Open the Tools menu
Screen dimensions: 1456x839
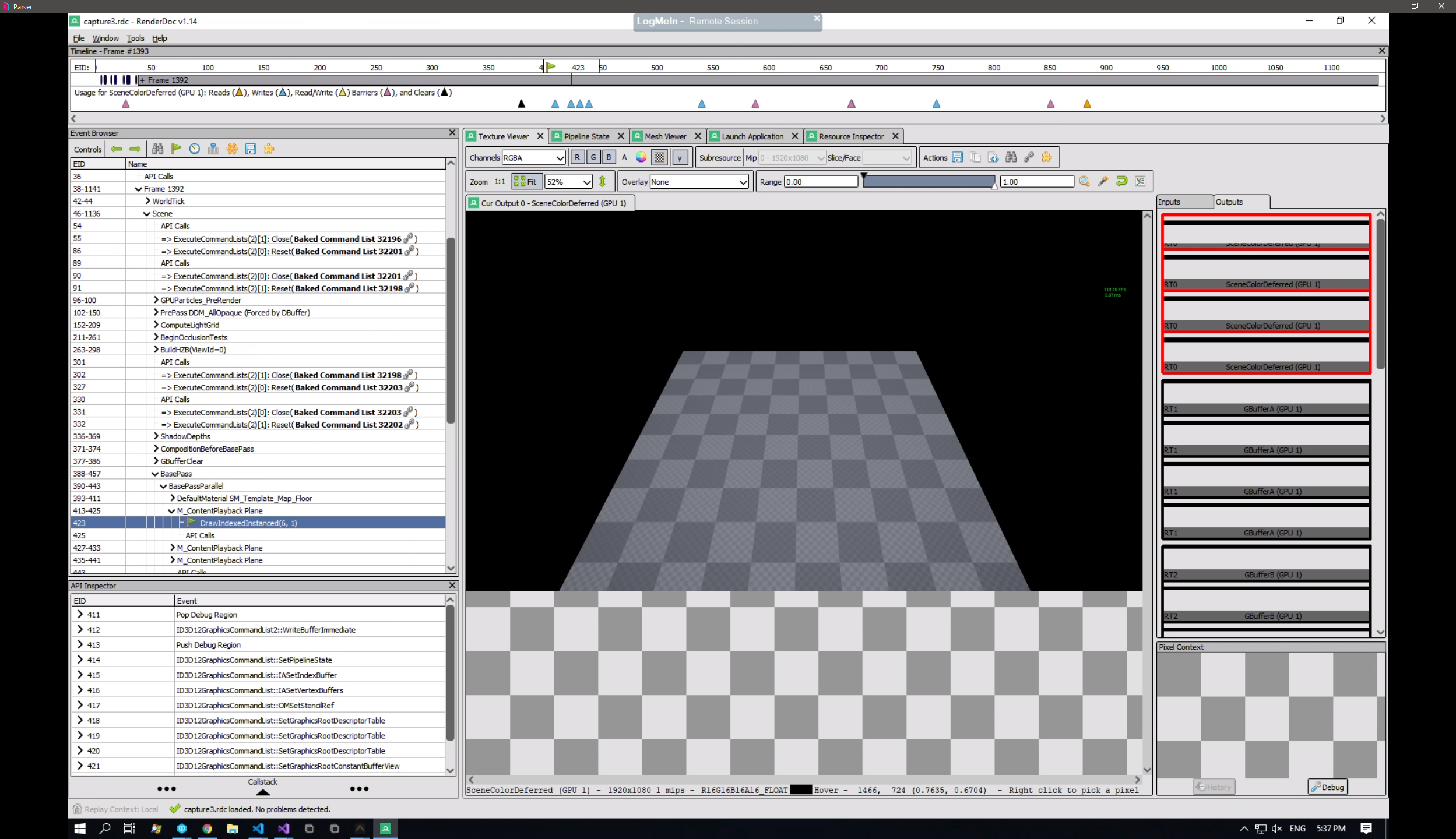(136, 38)
